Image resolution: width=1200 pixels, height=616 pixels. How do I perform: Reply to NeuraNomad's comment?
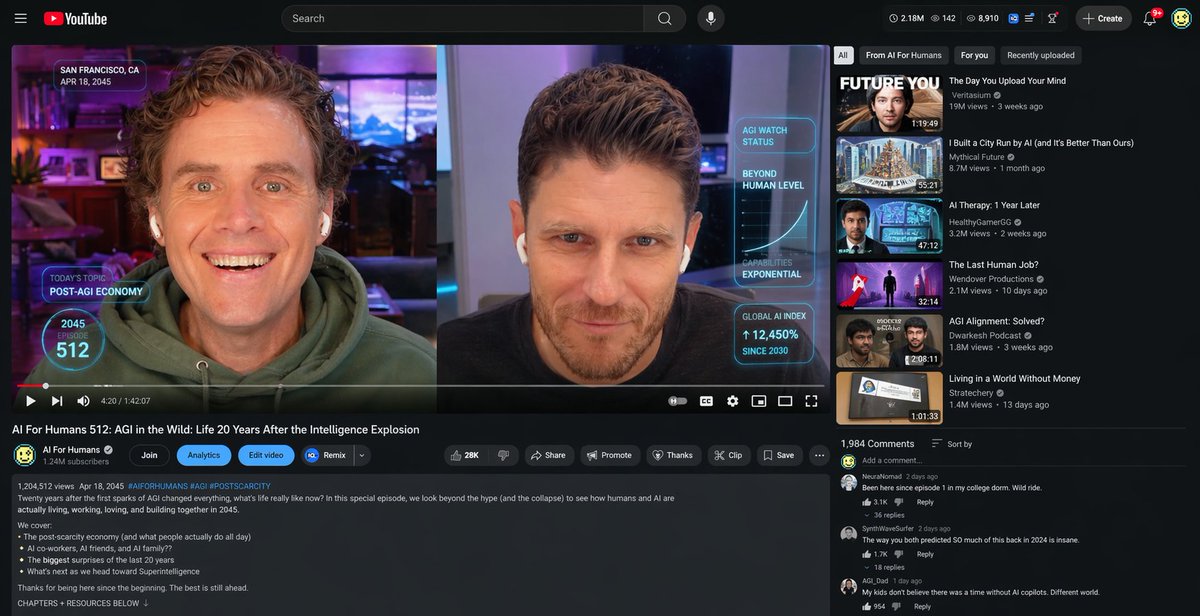point(925,502)
